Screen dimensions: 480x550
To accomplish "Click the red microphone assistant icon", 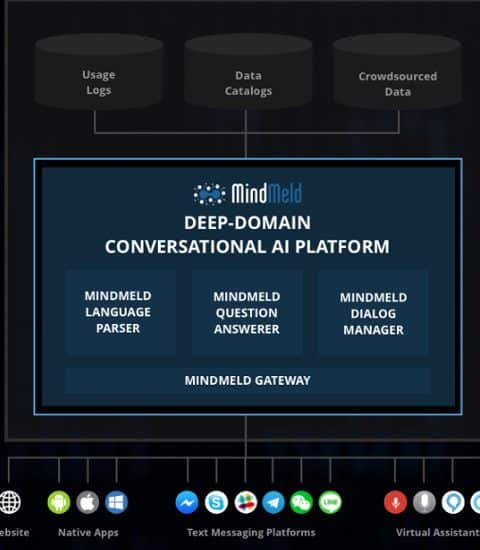I will point(395,502).
